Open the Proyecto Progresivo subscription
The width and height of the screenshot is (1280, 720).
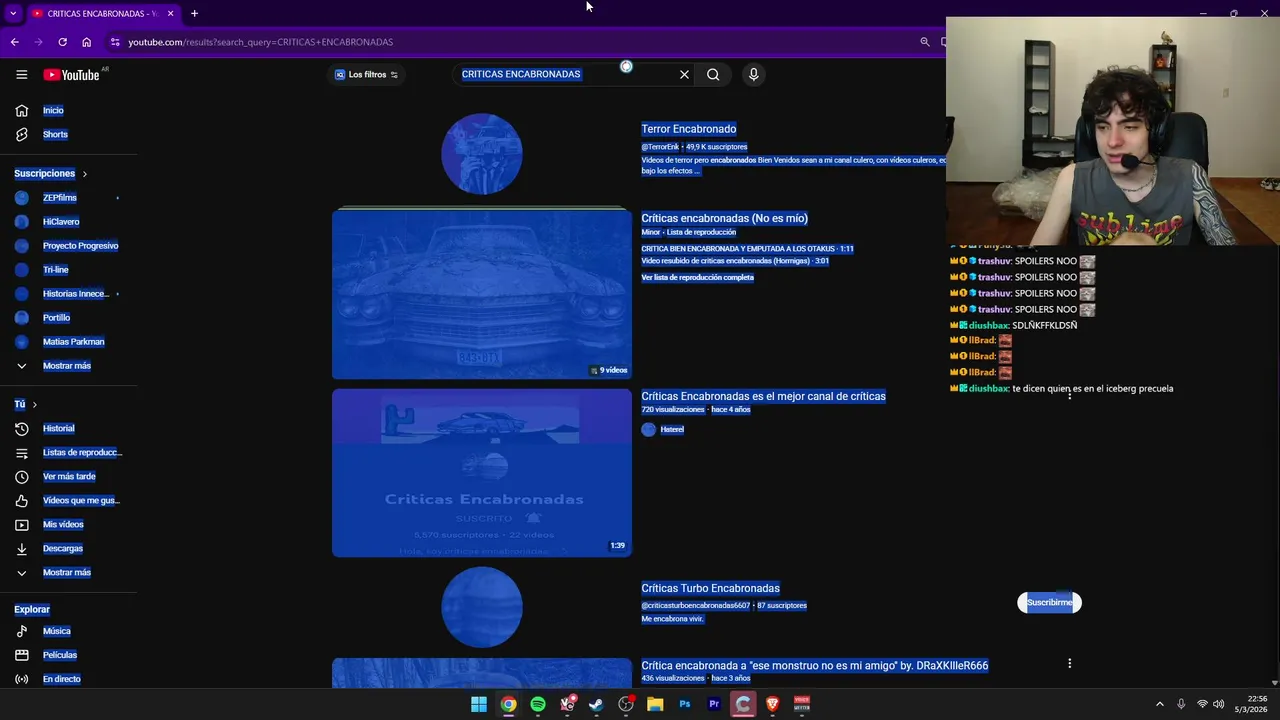click(x=80, y=245)
